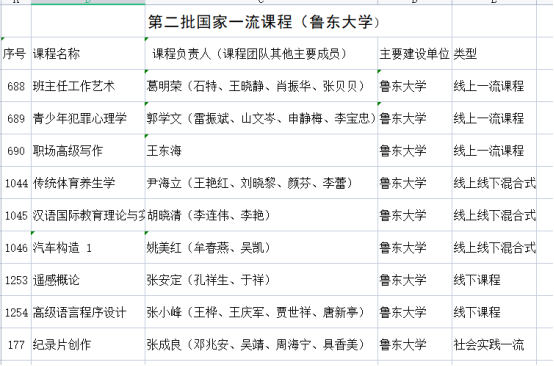Select the serial number cell 177
The width and height of the screenshot is (554, 366).
[16, 344]
